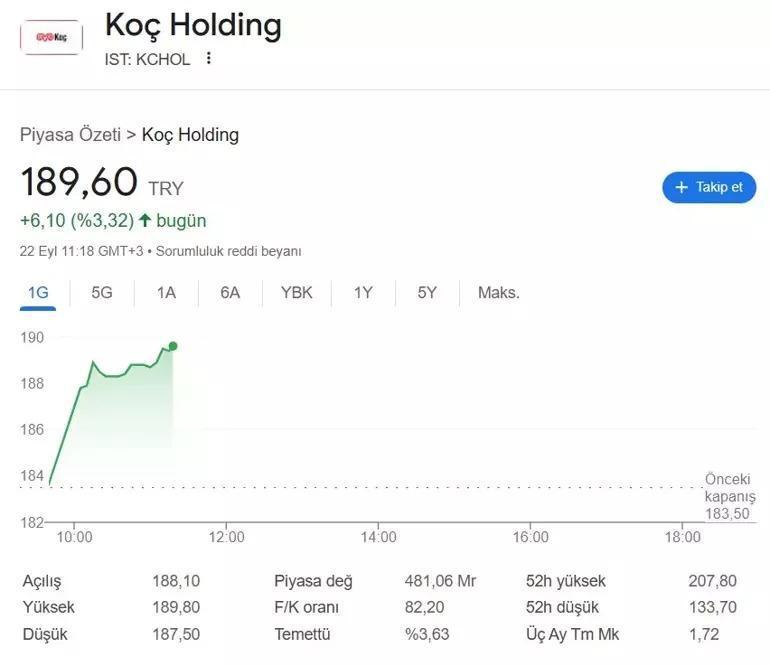Open the three-dot menu beside KCHOL
This screenshot has height=666, width=770.
[x=209, y=58]
